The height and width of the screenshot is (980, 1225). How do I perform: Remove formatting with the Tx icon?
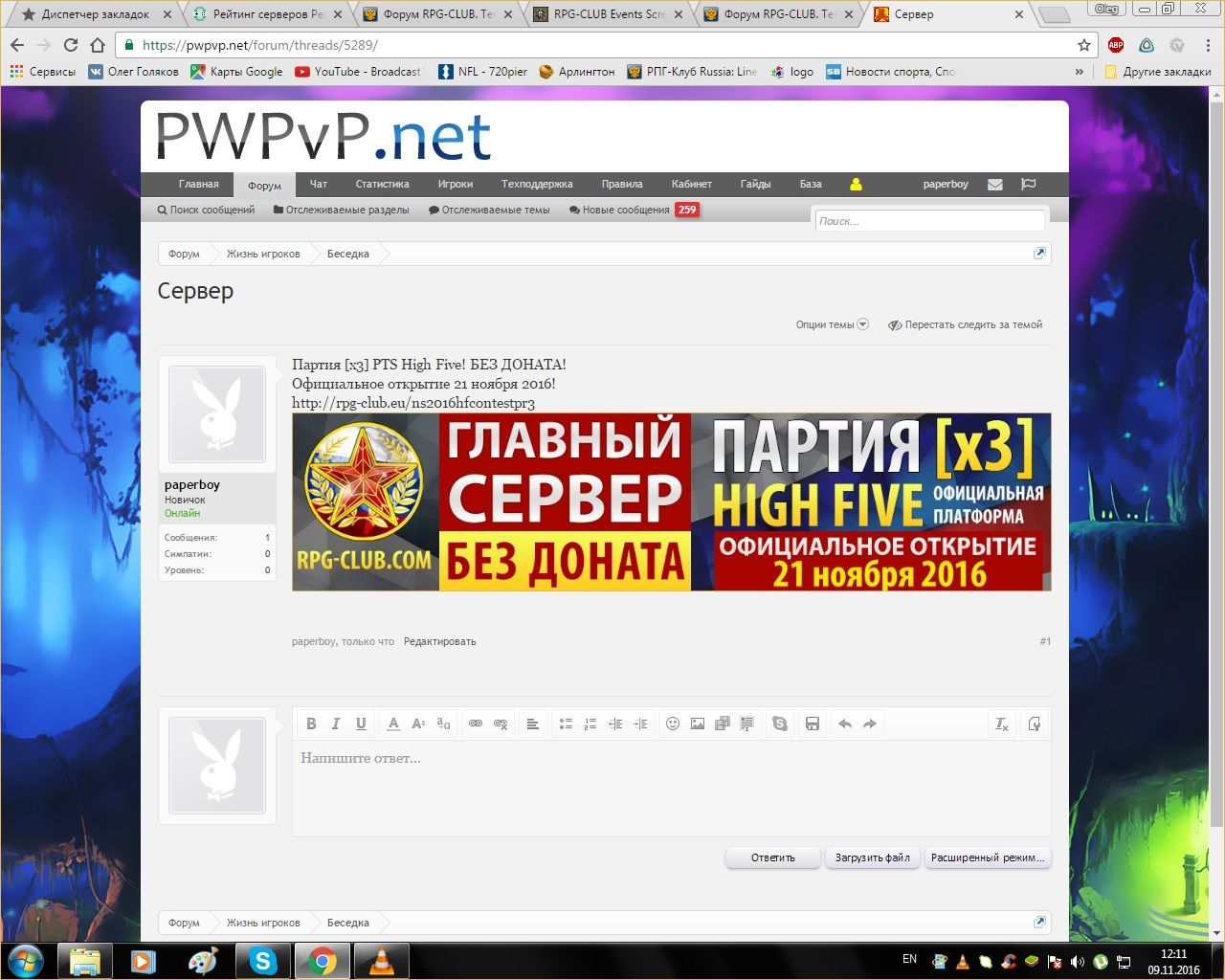(x=1002, y=724)
